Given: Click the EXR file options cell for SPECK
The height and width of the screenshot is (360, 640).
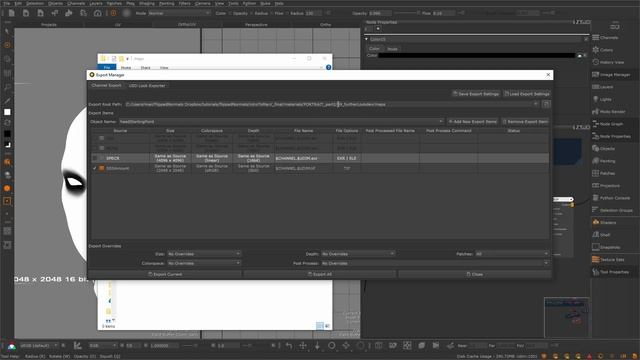Looking at the screenshot, I should click(347, 158).
